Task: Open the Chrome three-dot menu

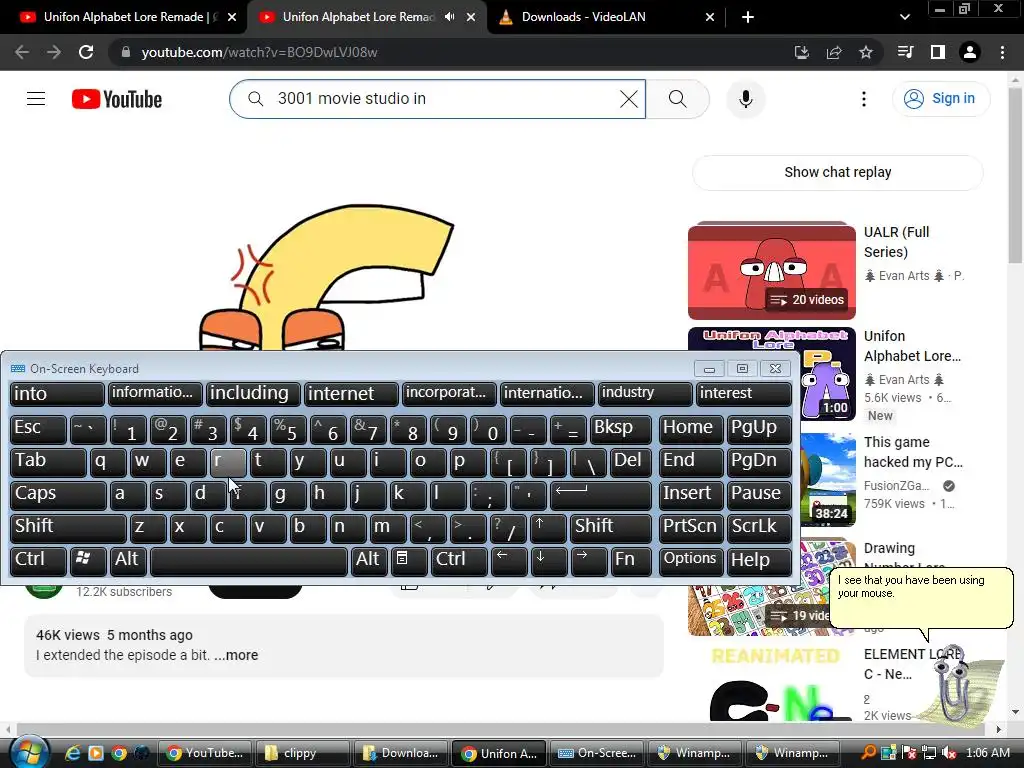Action: [1002, 52]
